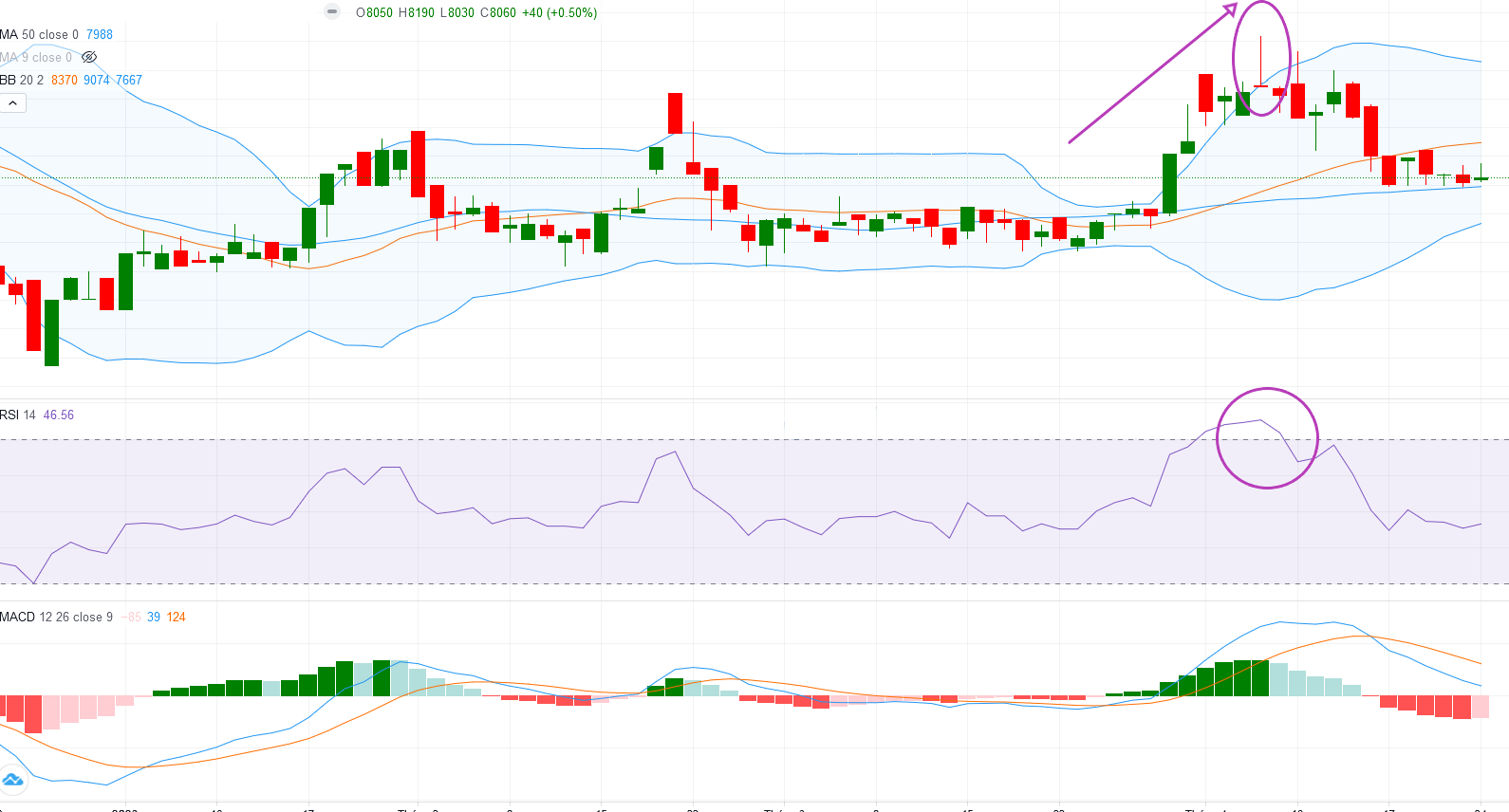1509x812 pixels.
Task: Click the MACD histogram value -85
Action: [x=131, y=617]
